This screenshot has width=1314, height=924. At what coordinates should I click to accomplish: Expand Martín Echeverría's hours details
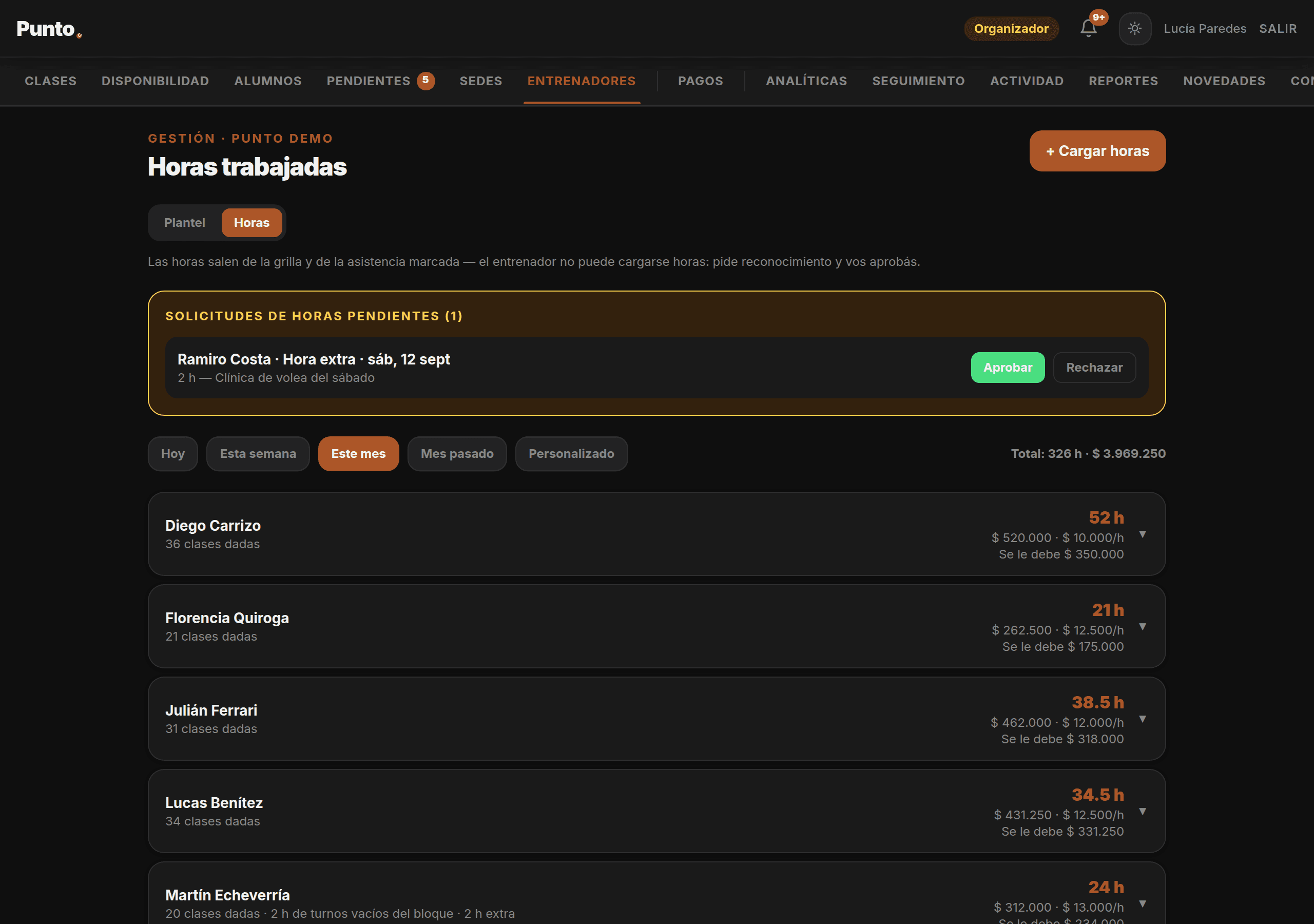(x=1143, y=903)
